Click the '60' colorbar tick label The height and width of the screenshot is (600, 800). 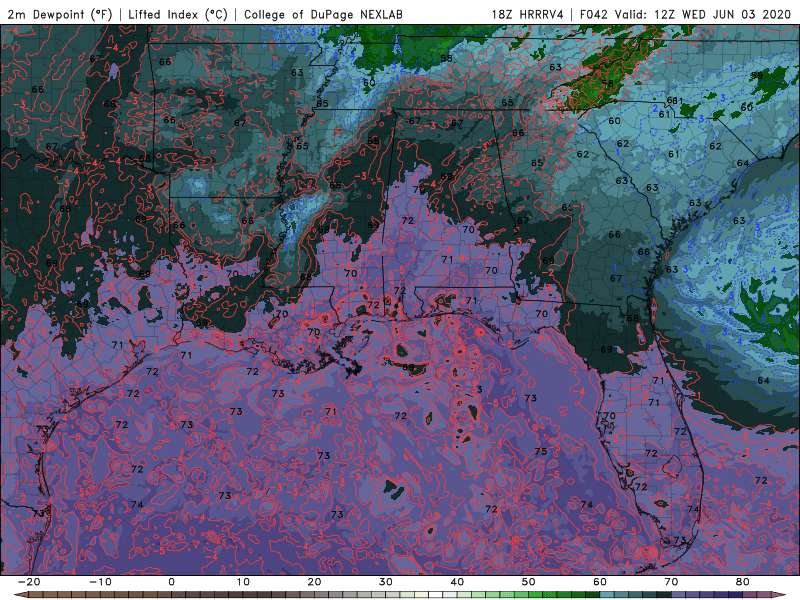[600, 582]
